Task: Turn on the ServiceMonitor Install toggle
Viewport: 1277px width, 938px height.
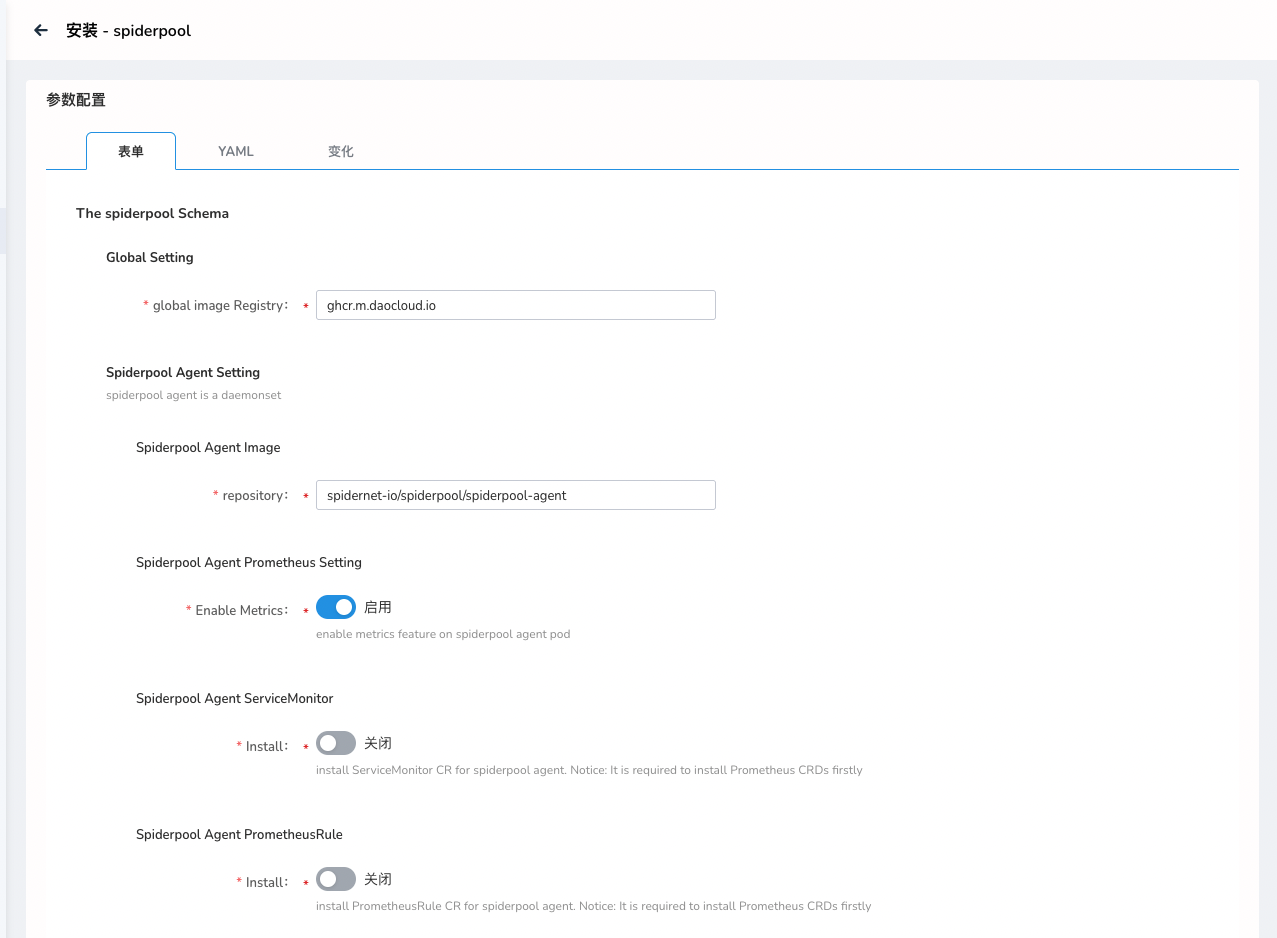Action: point(336,743)
